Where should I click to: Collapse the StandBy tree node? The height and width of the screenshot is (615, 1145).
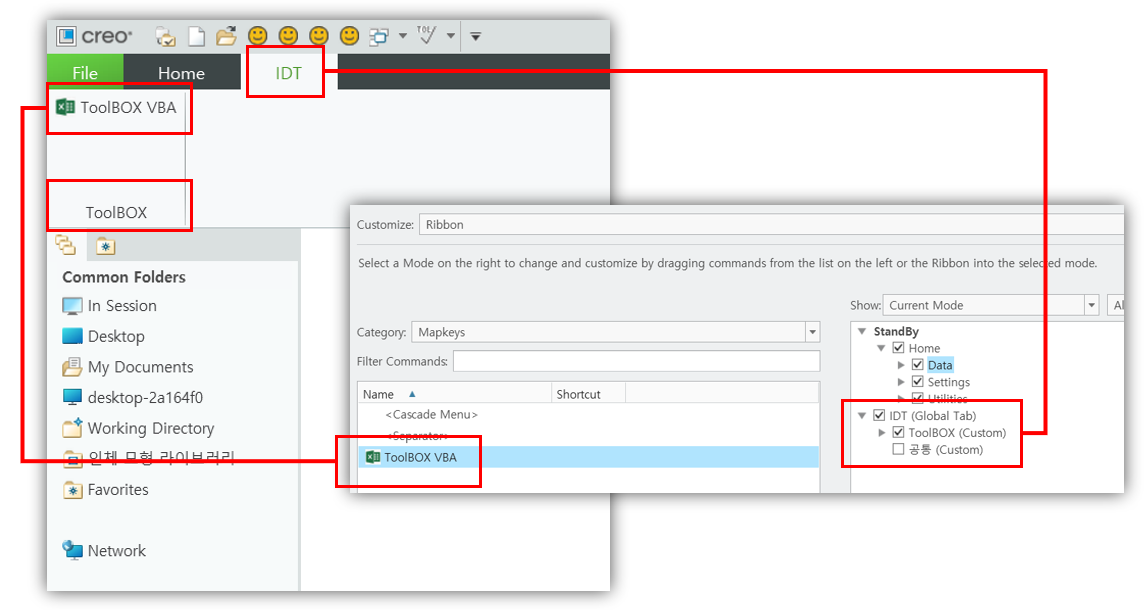tap(862, 331)
